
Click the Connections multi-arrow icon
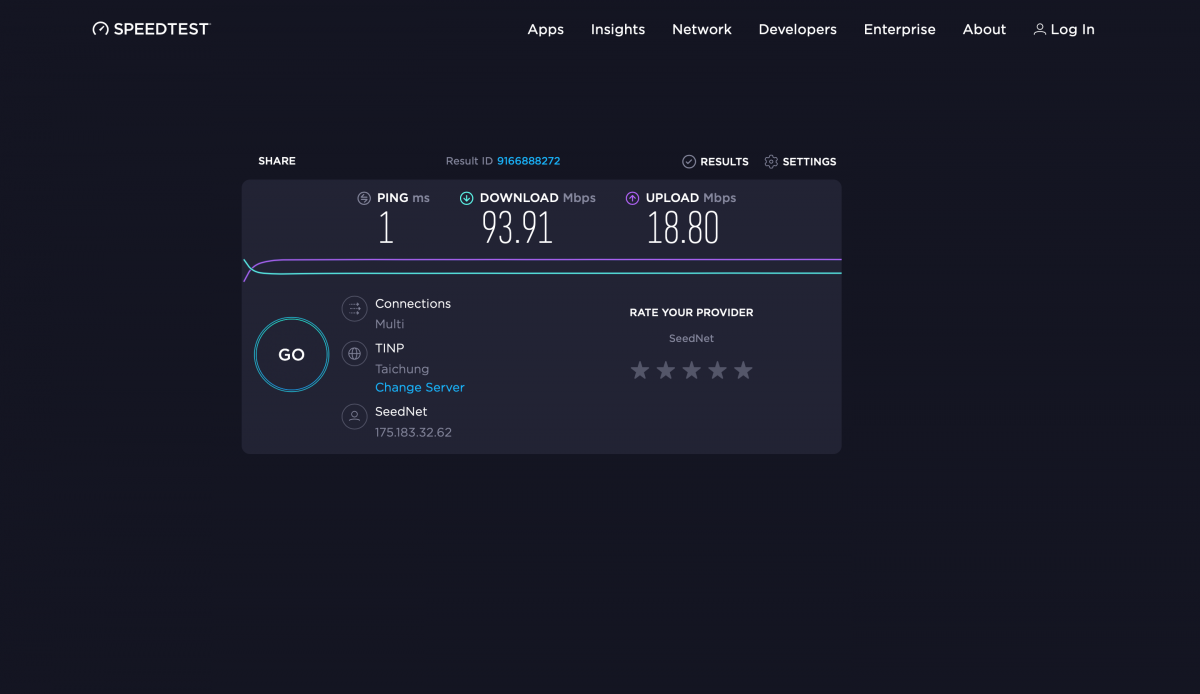tap(354, 309)
